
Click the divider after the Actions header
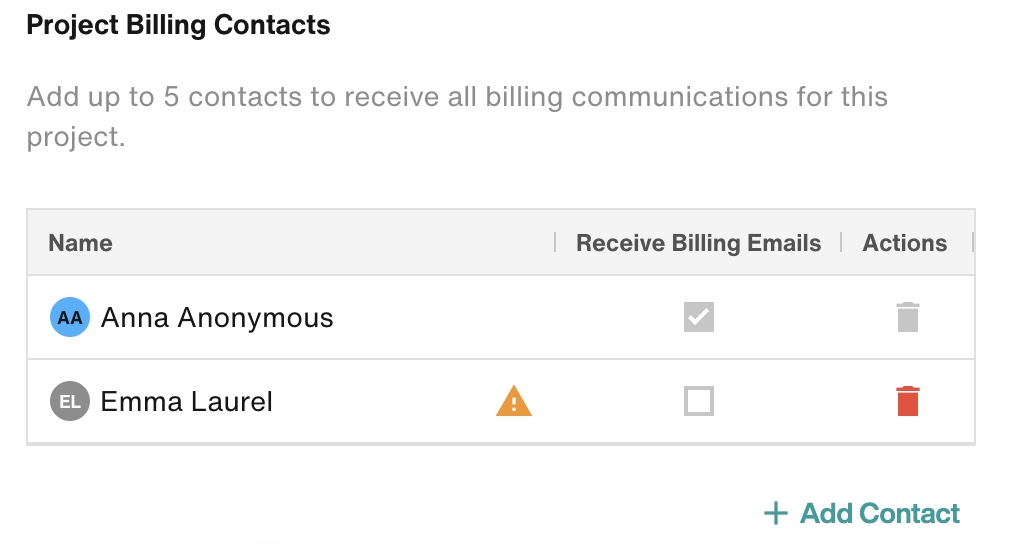[x=972, y=242]
